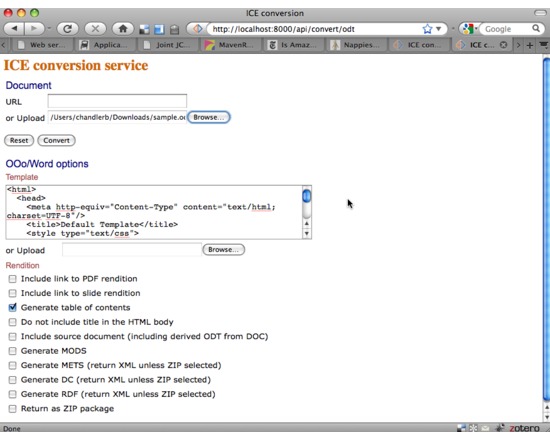Click the grey tag toolbar icon

click(174, 29)
